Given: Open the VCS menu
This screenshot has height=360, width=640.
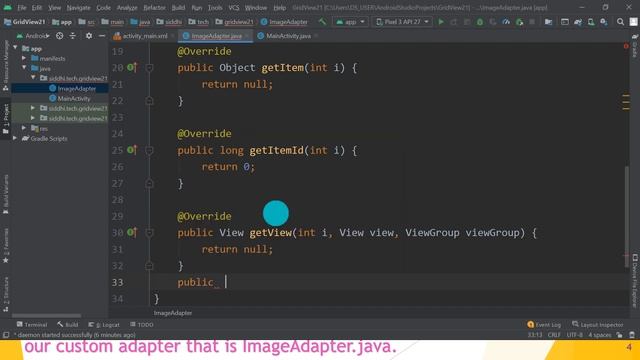Looking at the screenshot, I should (x=233, y=7).
